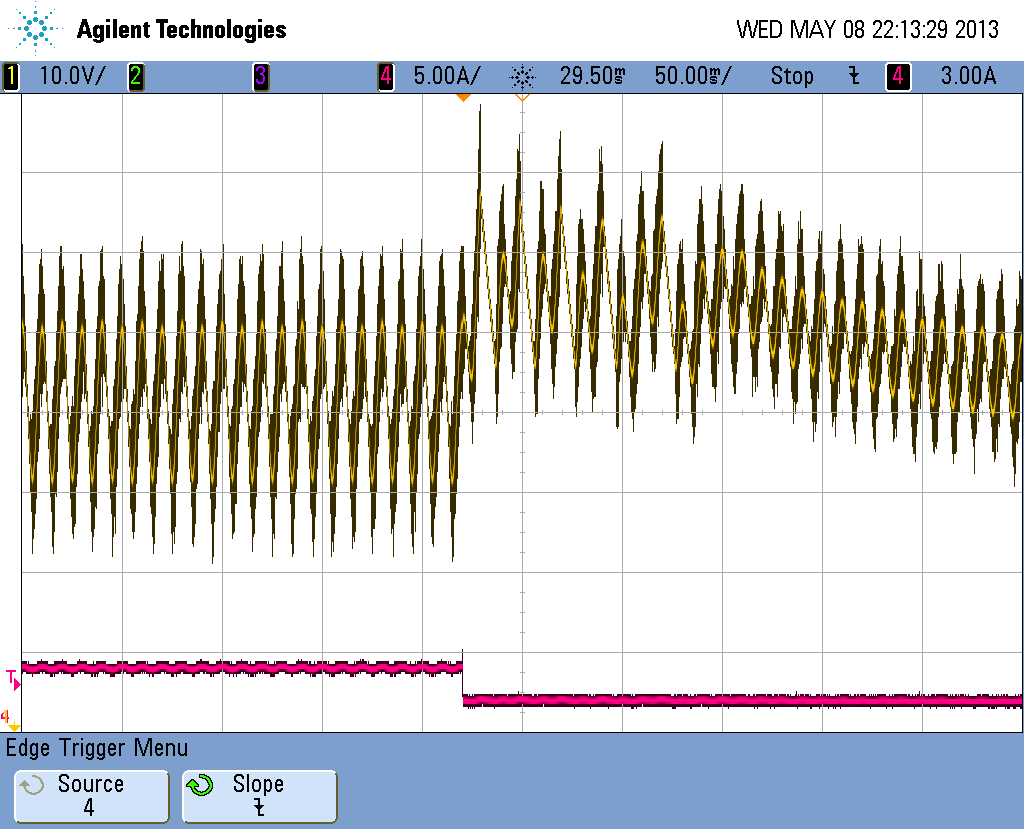
Task: Select the Channel 4 indicator icon
Action: [385, 76]
